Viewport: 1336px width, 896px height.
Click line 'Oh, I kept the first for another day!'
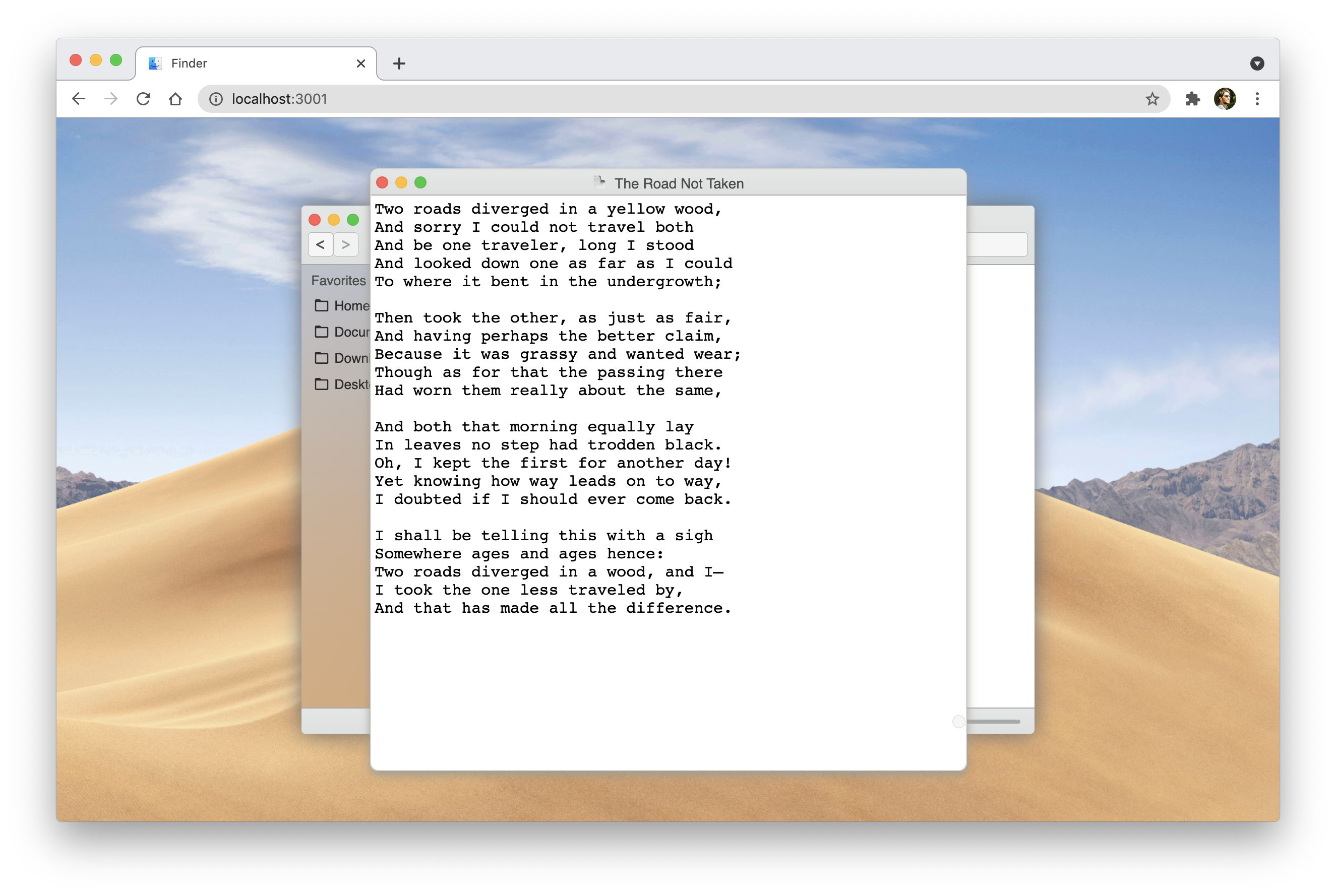point(553,464)
